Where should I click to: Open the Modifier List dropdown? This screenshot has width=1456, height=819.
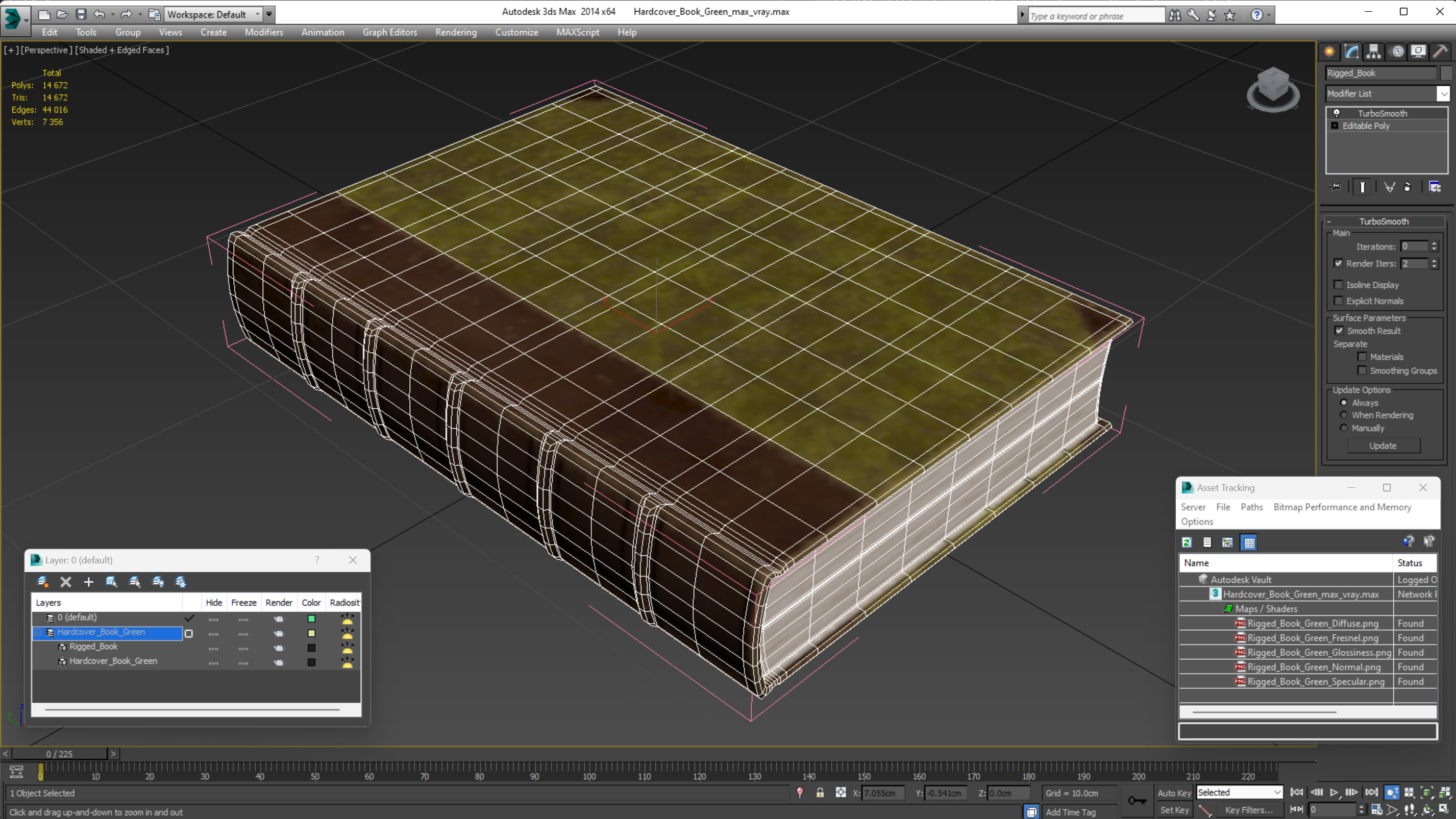click(x=1443, y=94)
